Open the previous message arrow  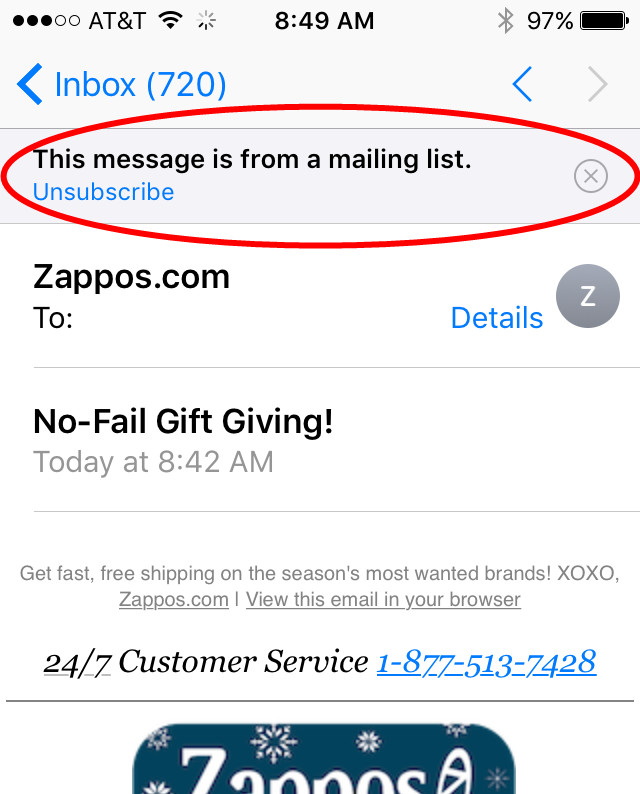click(523, 84)
